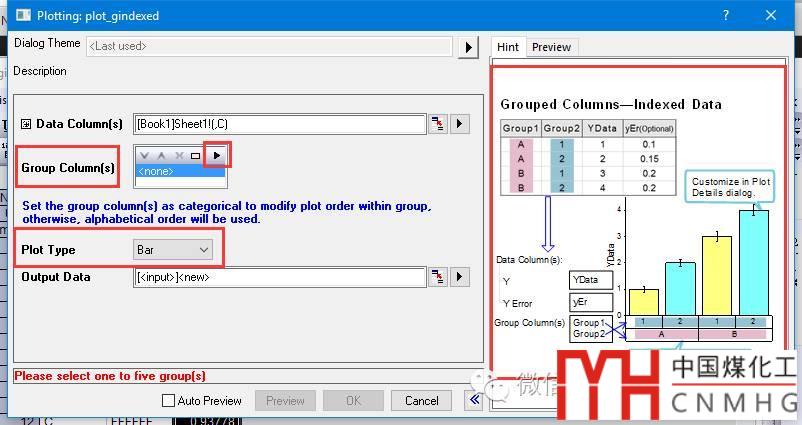Move selected group column down
The width and height of the screenshot is (802, 425).
[x=145, y=155]
